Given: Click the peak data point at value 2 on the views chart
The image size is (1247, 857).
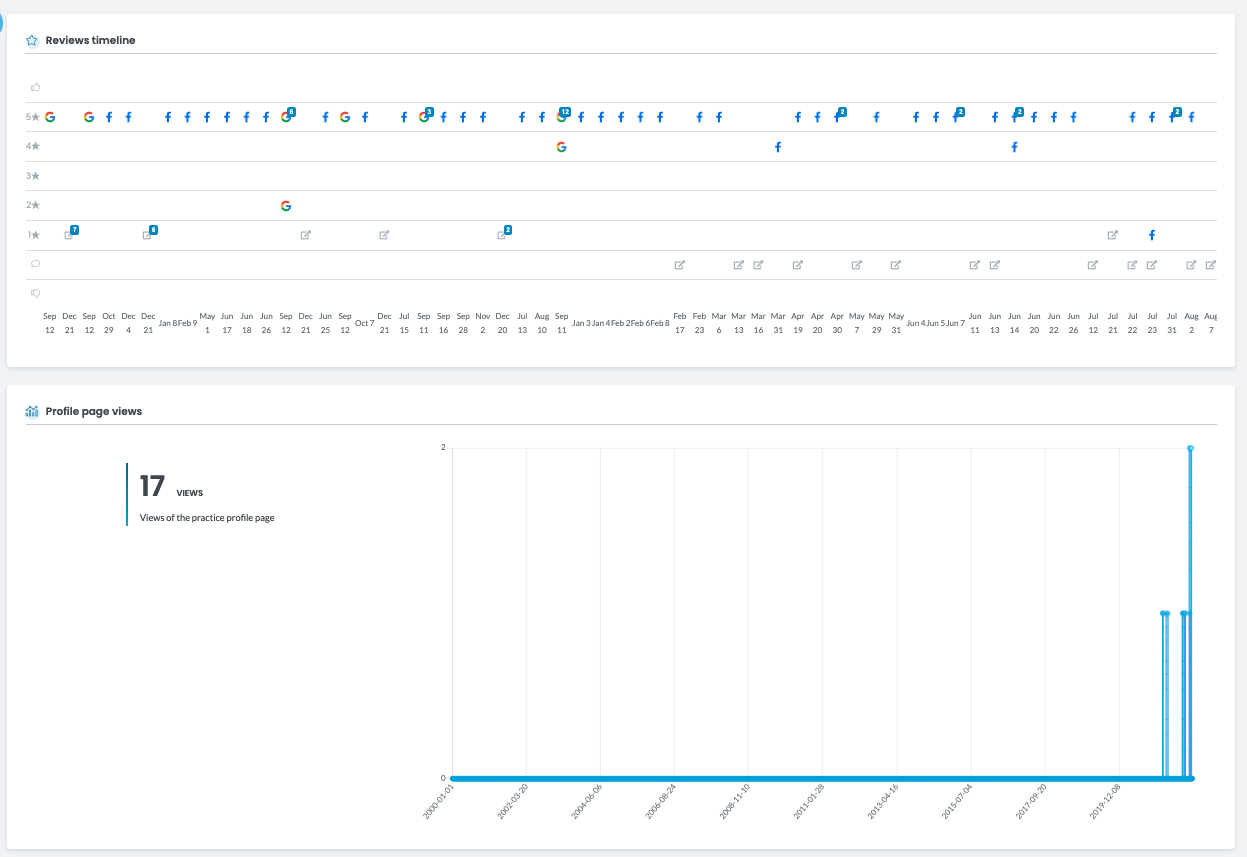Looking at the screenshot, I should click(1190, 448).
